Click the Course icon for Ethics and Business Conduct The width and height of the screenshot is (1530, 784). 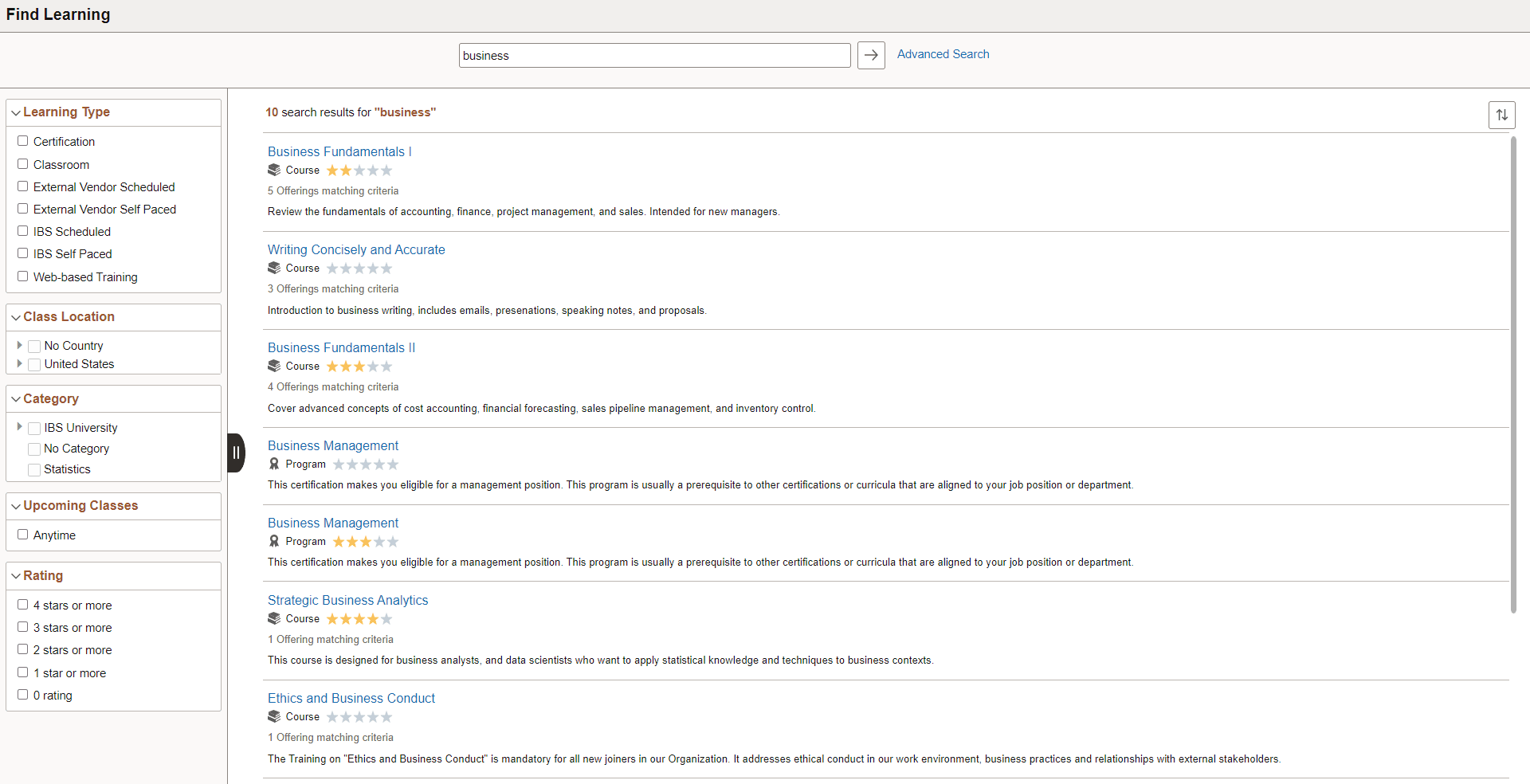point(274,716)
